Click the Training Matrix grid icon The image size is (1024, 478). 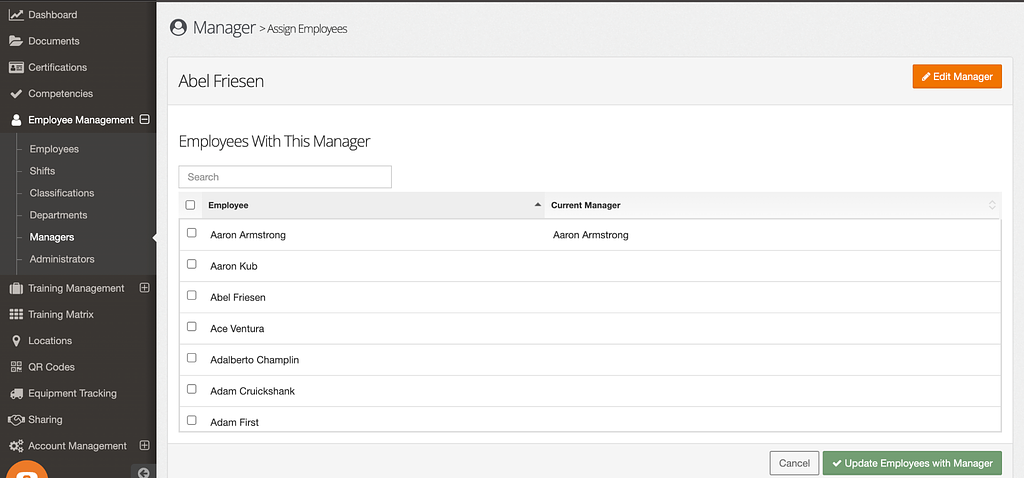16,314
